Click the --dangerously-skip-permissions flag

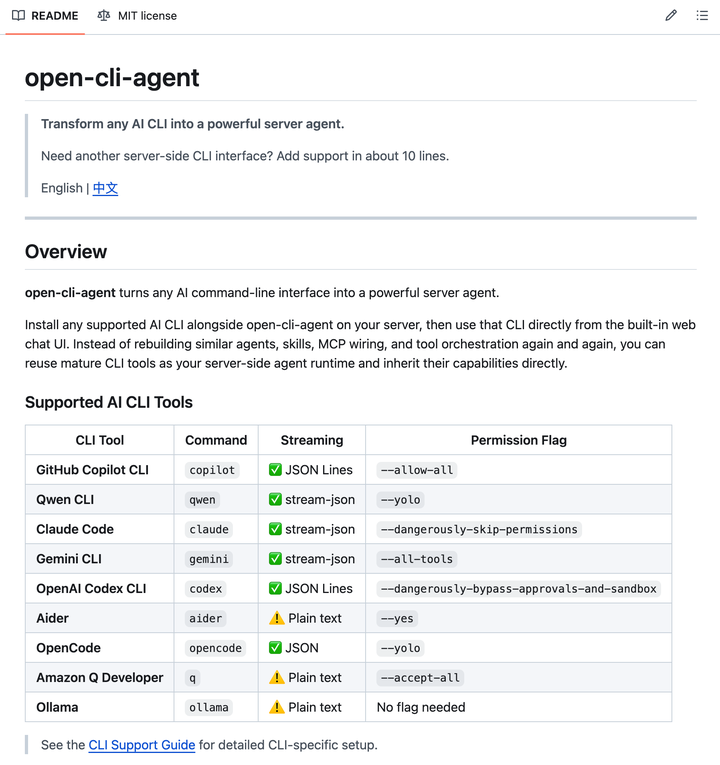point(479,529)
